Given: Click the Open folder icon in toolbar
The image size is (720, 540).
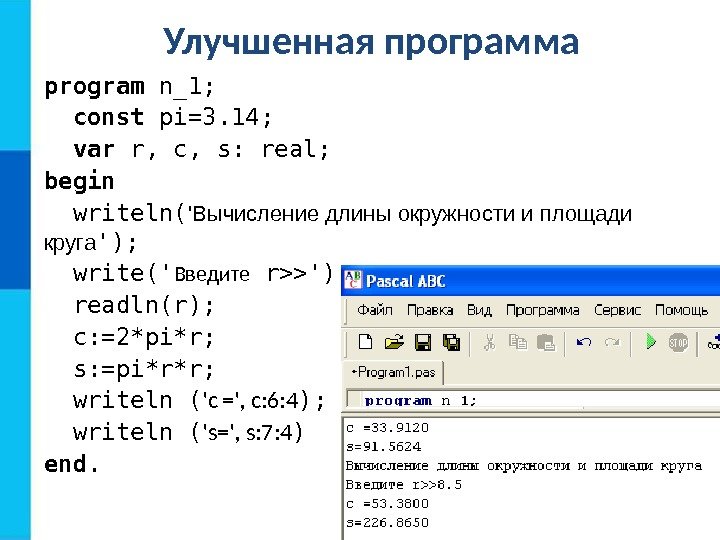Looking at the screenshot, I should click(394, 343).
